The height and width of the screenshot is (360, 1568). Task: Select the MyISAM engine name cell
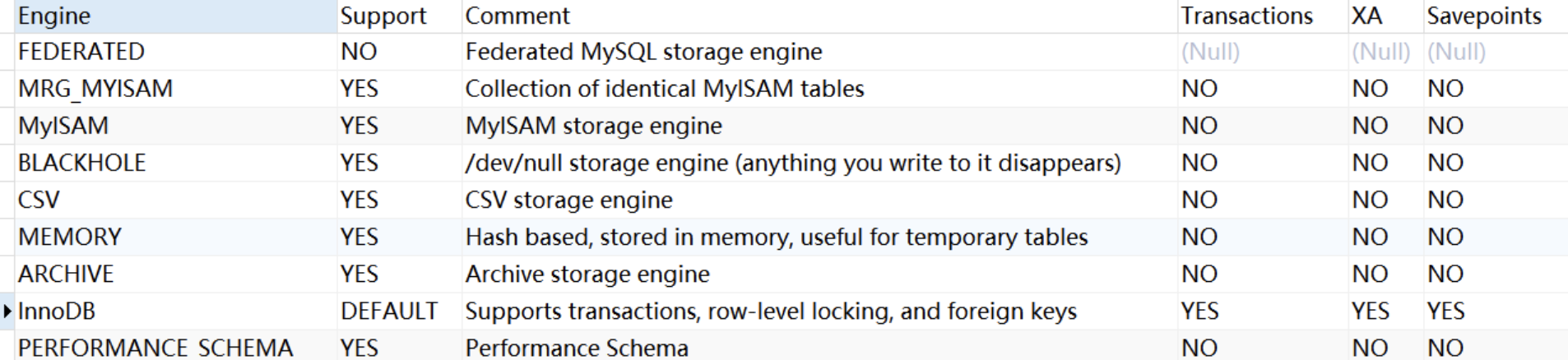coord(175,126)
